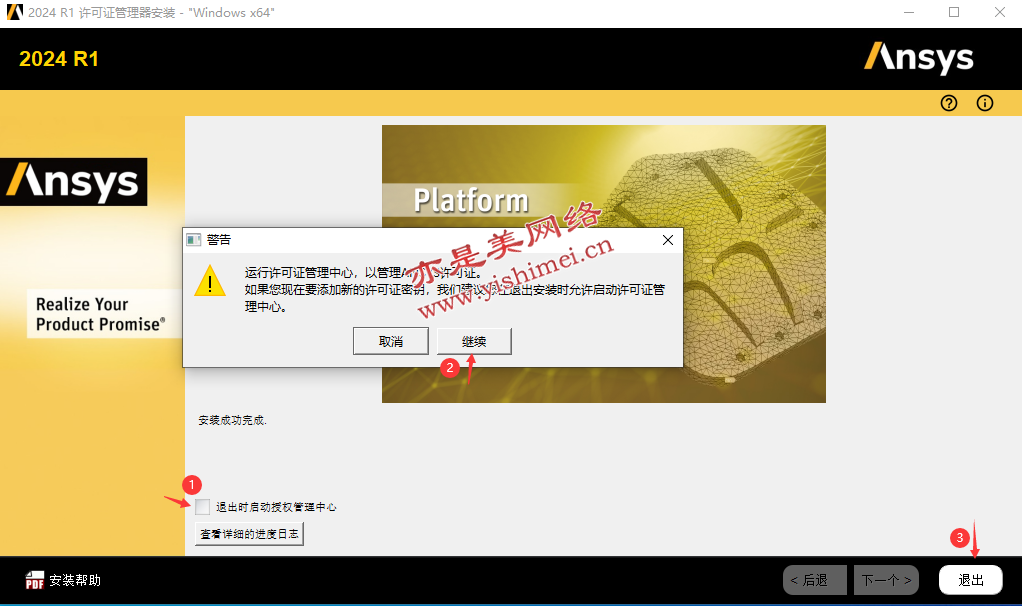Screen dimensions: 1022x606
Task: Minimize the installer window
Action: 909,12
